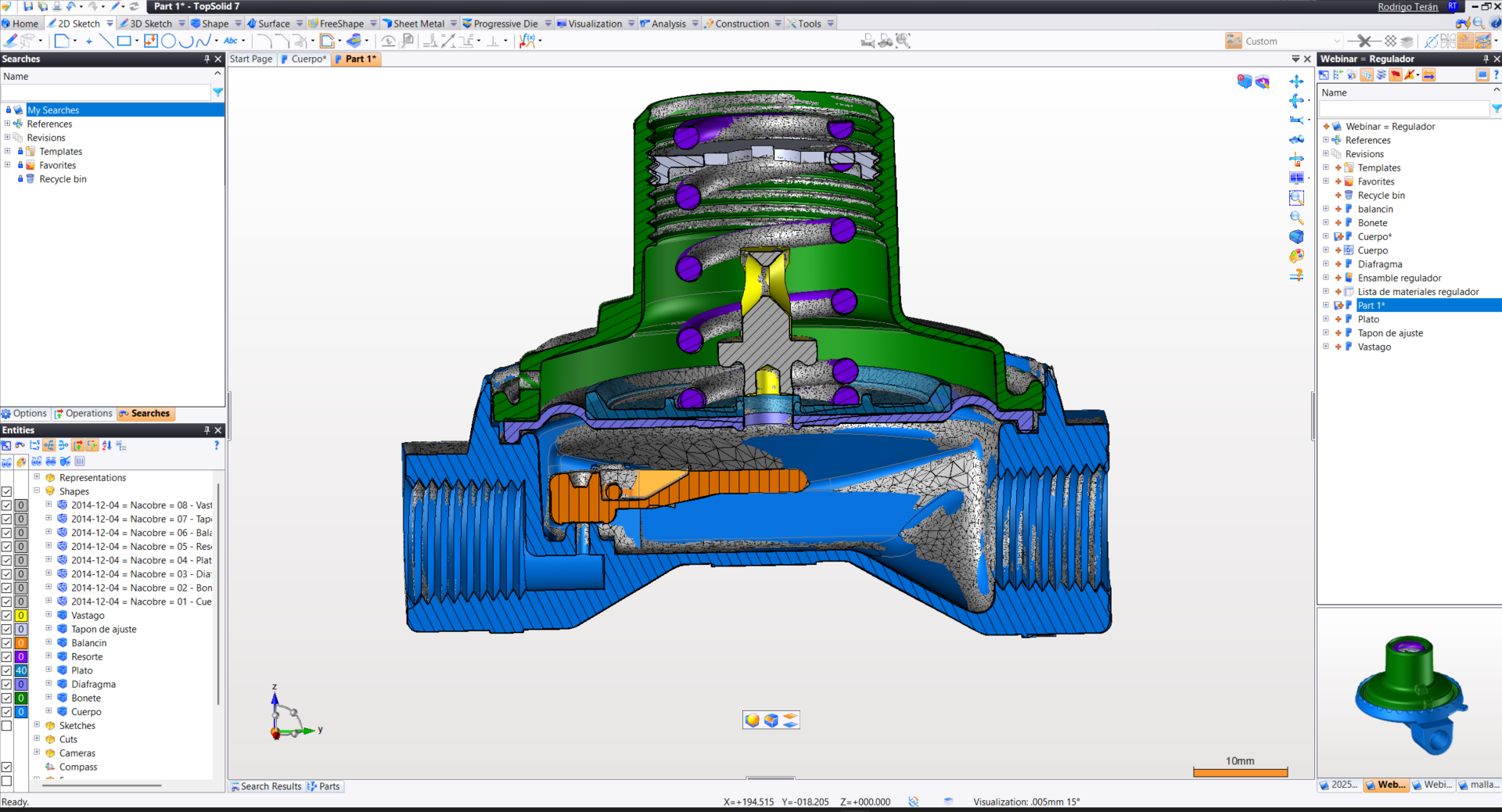Expand the balancin item in project tree
The height and width of the screenshot is (812, 1502).
(x=1325, y=209)
